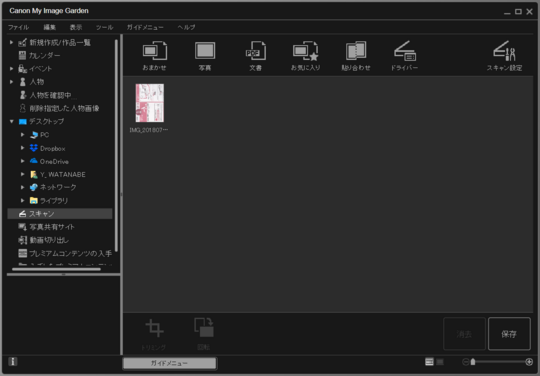The height and width of the screenshot is (376, 540).
Task: Switch to thumbnail view icon
Action: (x=429, y=362)
